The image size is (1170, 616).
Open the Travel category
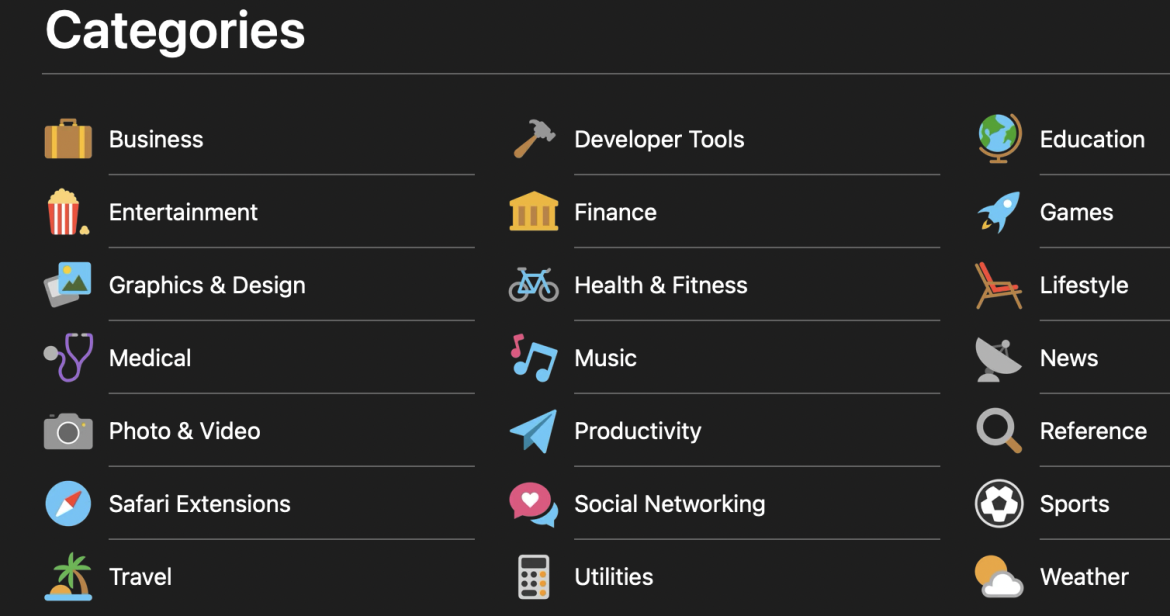point(140,577)
